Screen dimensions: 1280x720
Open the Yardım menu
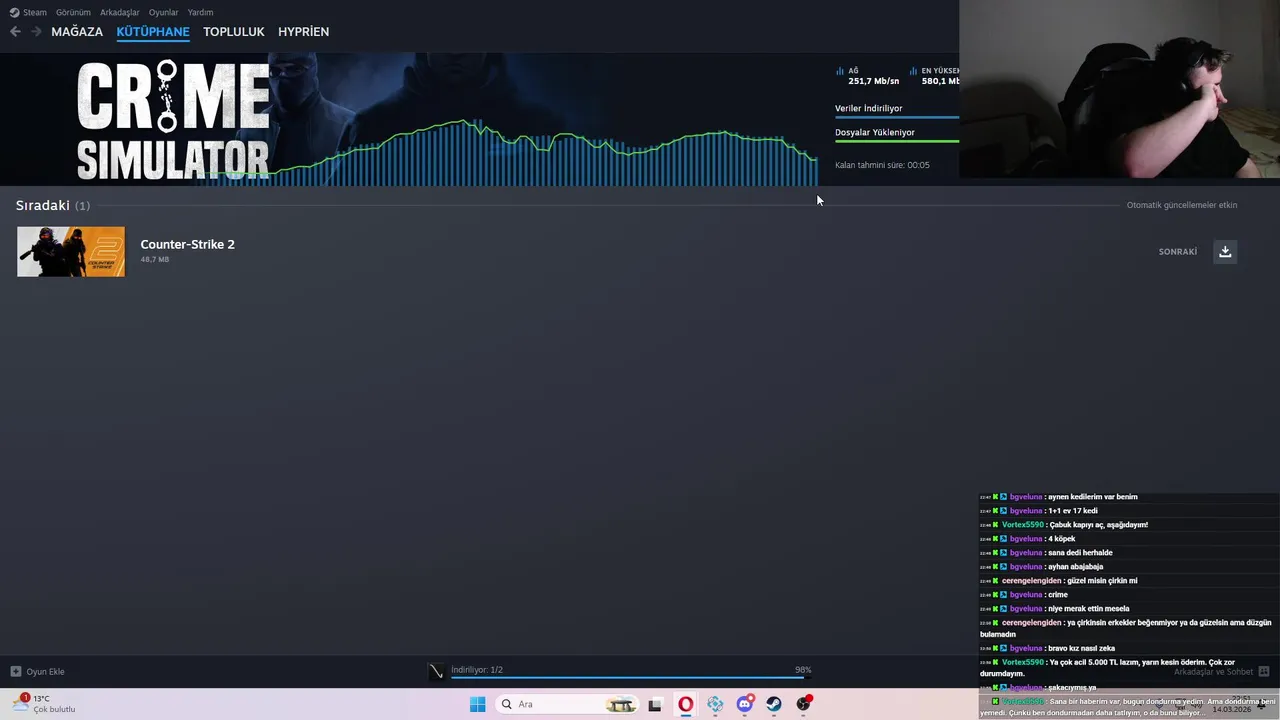tap(200, 12)
